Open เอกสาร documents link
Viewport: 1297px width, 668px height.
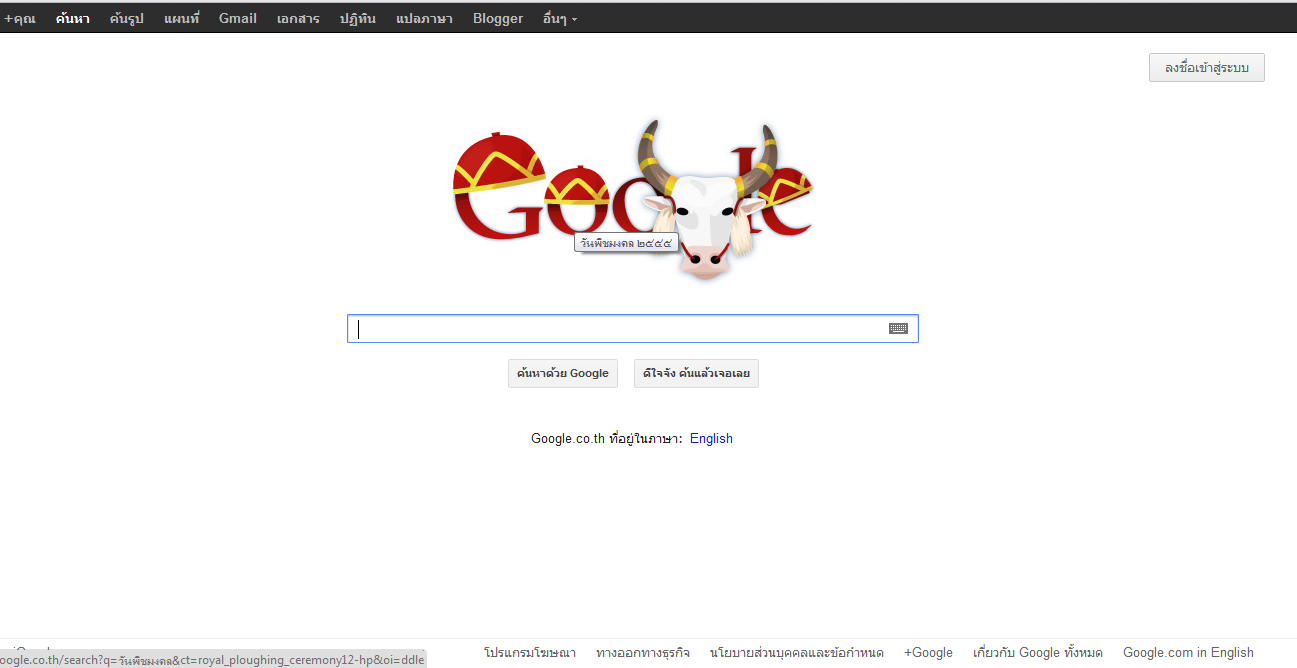click(x=298, y=18)
